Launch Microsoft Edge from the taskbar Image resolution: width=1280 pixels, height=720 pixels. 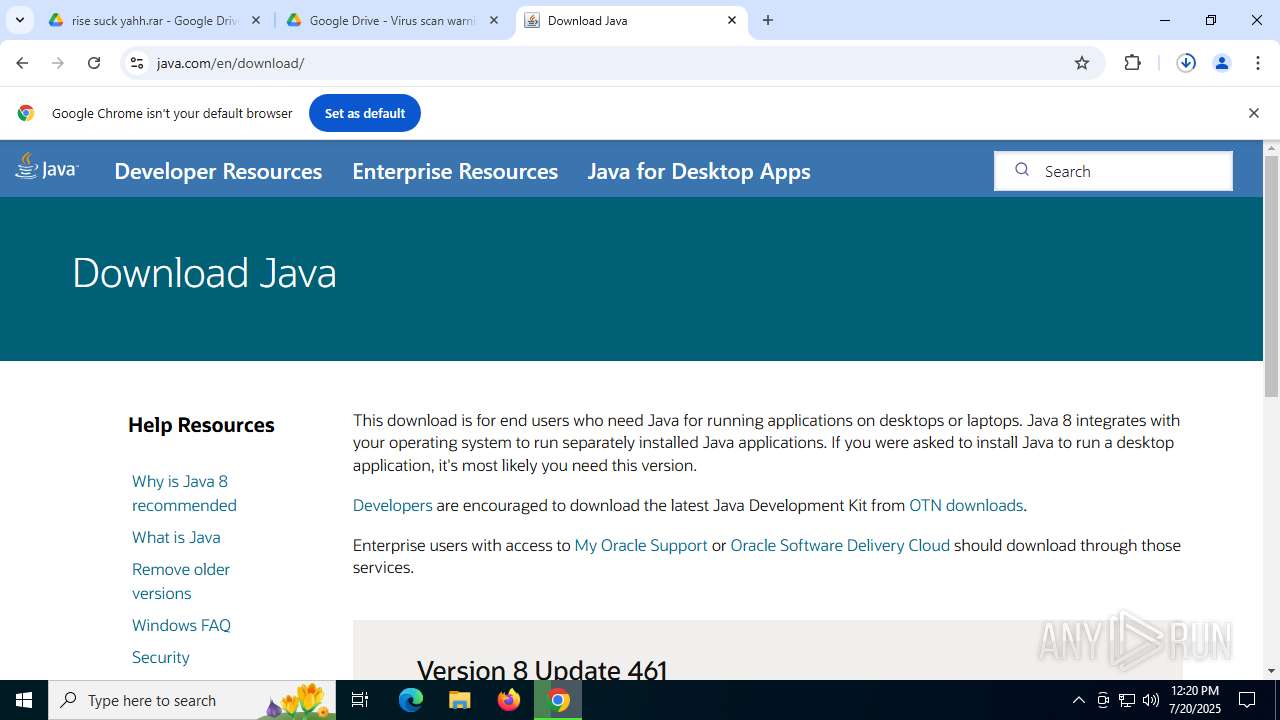(x=411, y=700)
